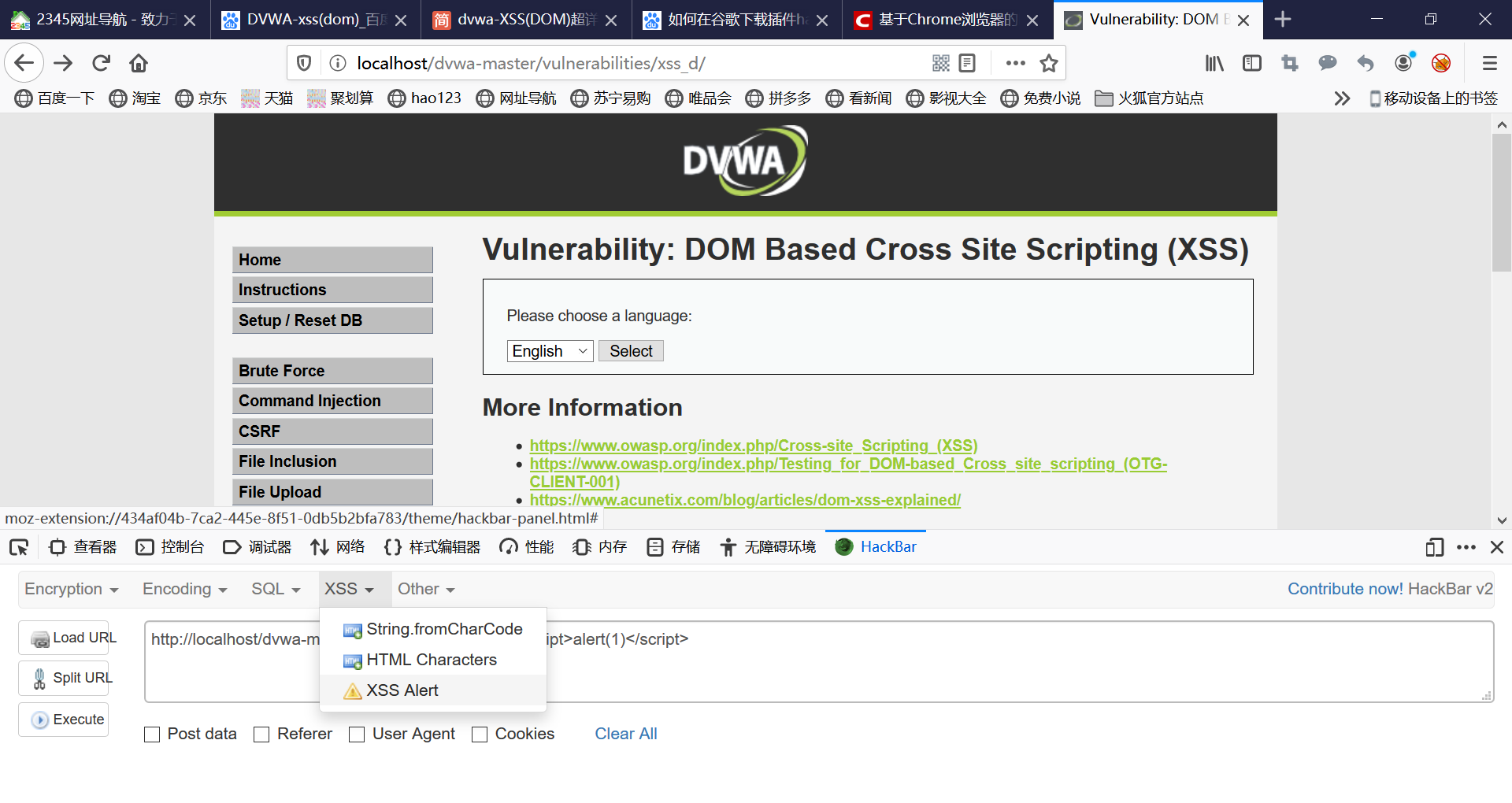Go back to the previous page
Viewport: 1512px width, 803px height.
click(24, 63)
